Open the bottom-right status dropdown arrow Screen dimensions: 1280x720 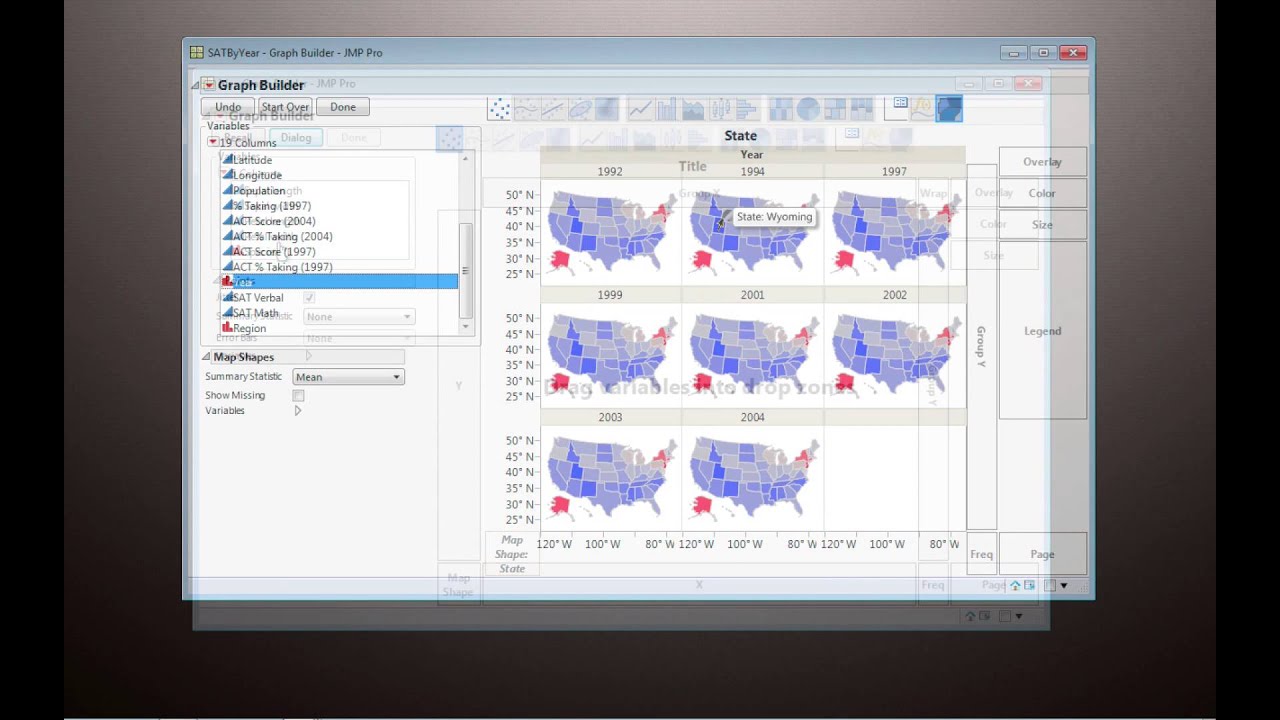[x=1063, y=585]
